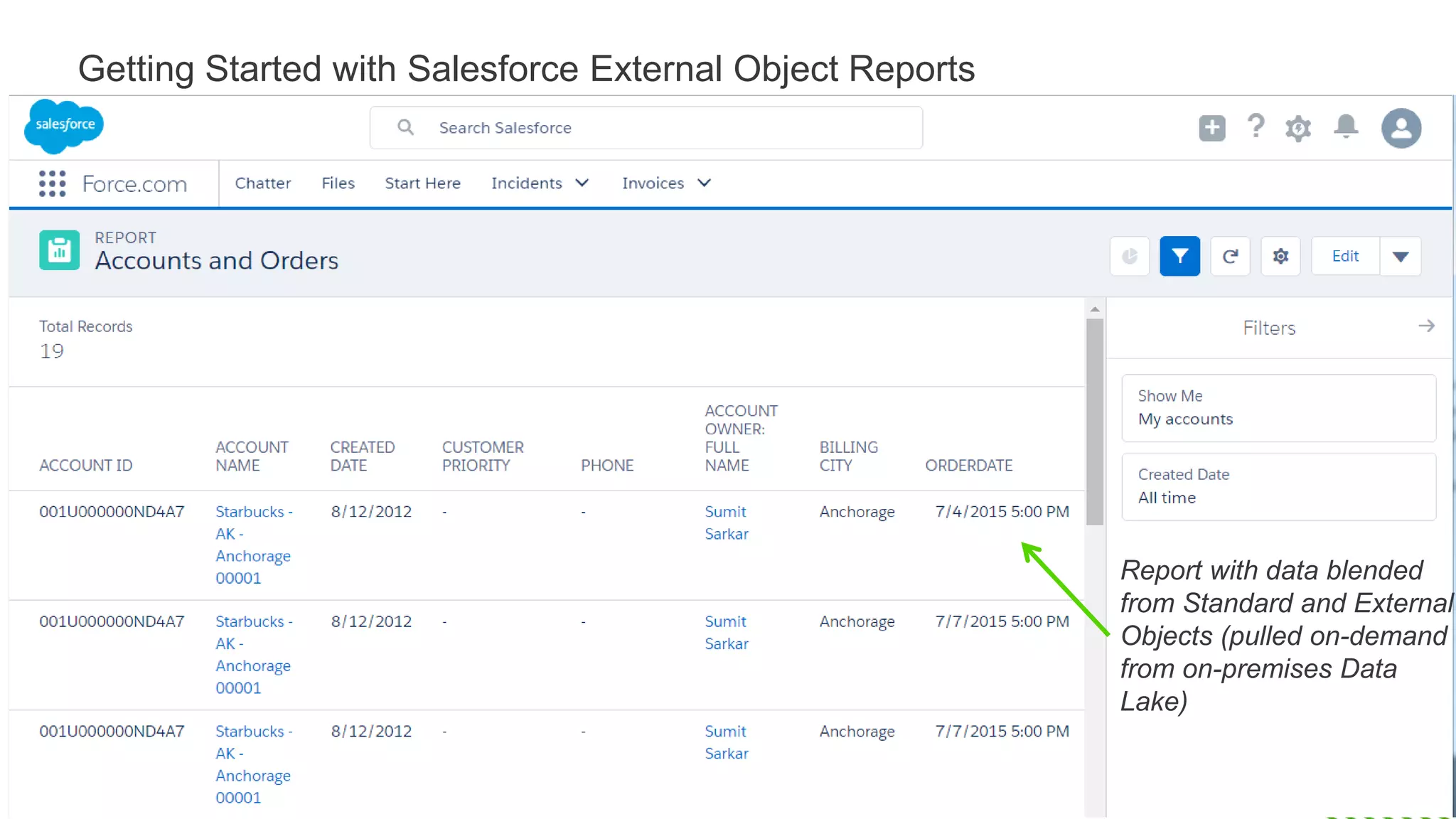Open report settings gear button
Viewport: 1456px width, 819px height.
(1280, 256)
